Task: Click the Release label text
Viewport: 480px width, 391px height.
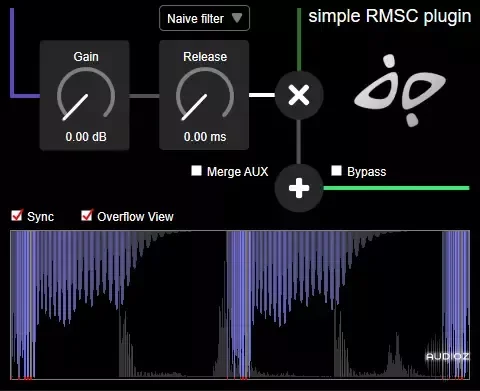Action: [x=205, y=57]
